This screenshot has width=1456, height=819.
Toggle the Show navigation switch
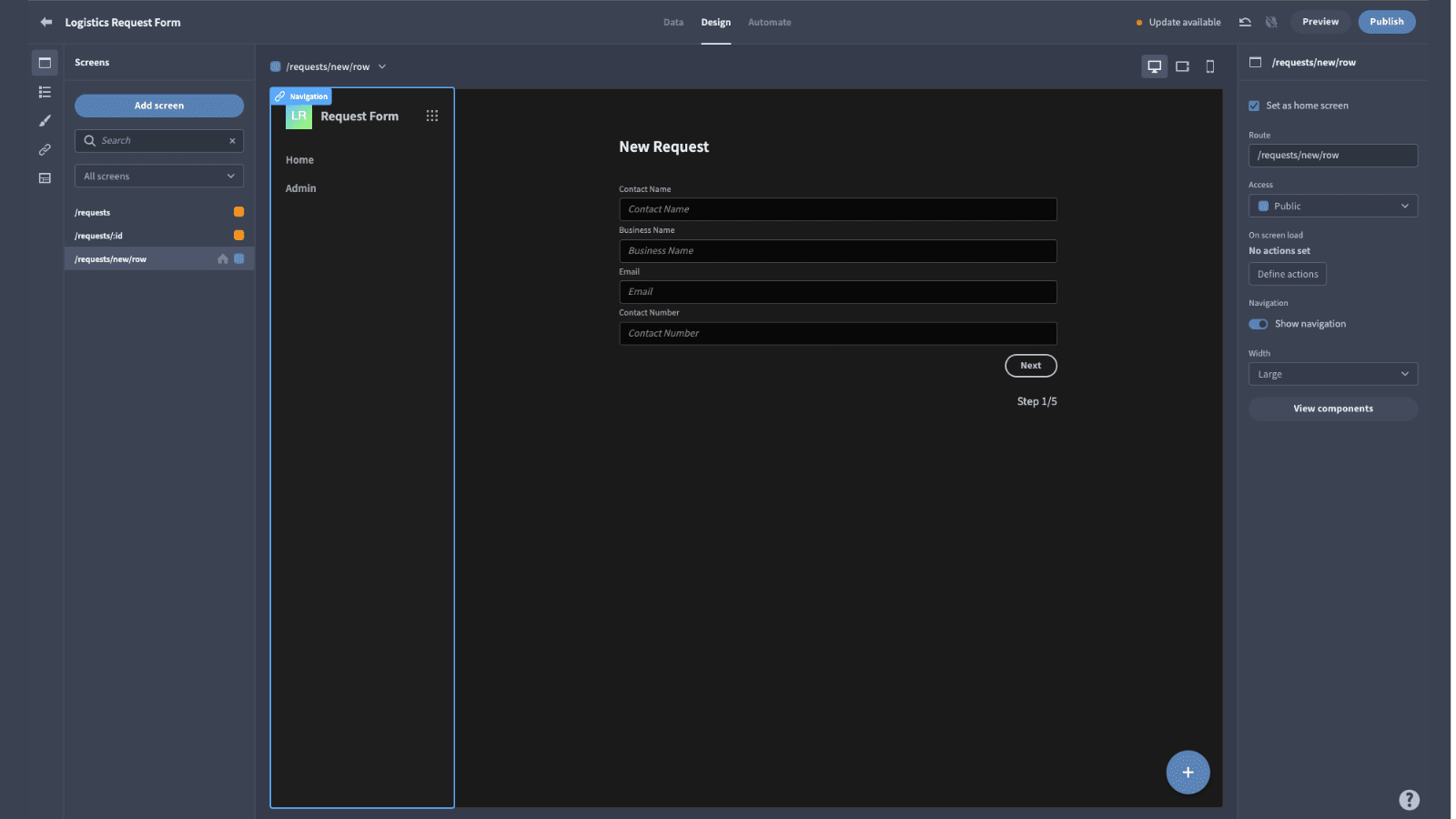1259,324
